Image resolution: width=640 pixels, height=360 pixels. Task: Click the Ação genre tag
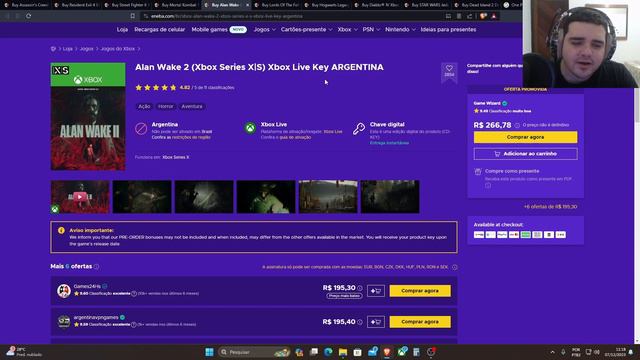pyautogui.click(x=144, y=106)
